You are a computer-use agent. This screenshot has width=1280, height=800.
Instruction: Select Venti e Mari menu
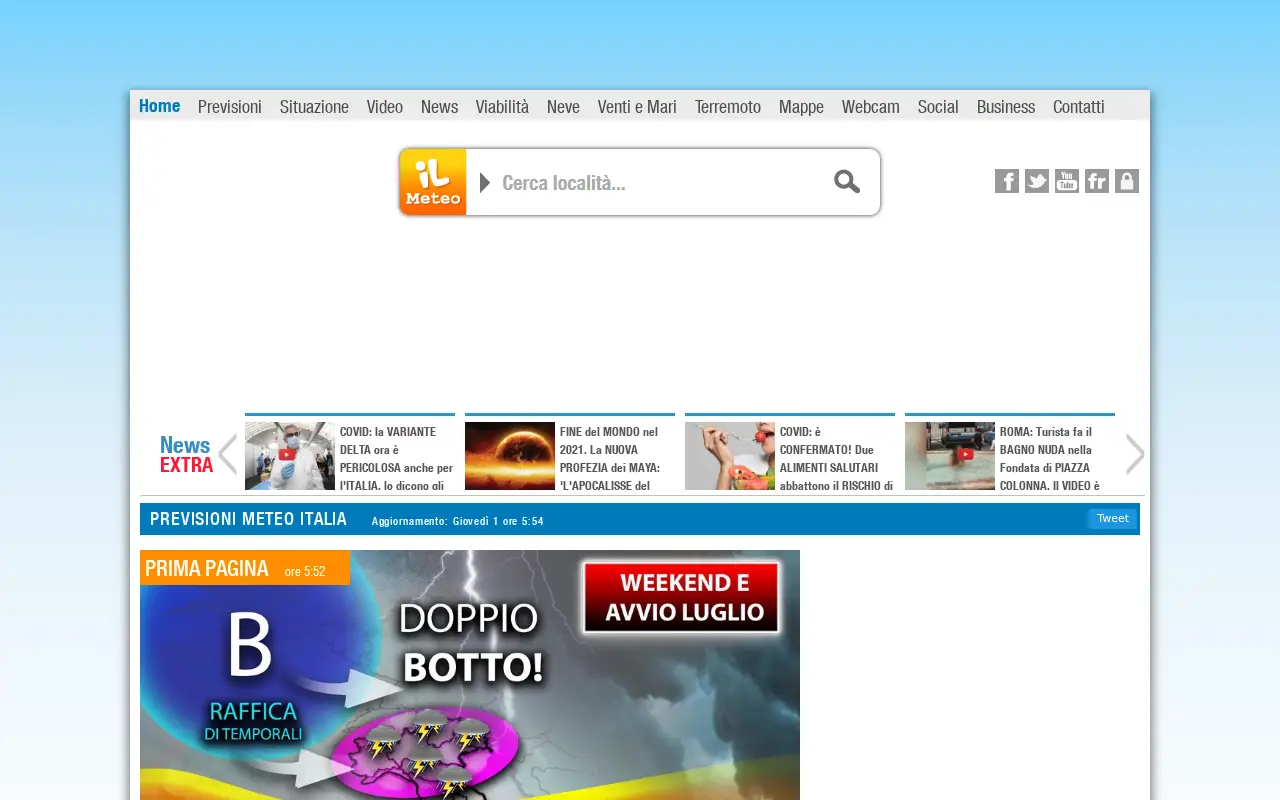(637, 107)
